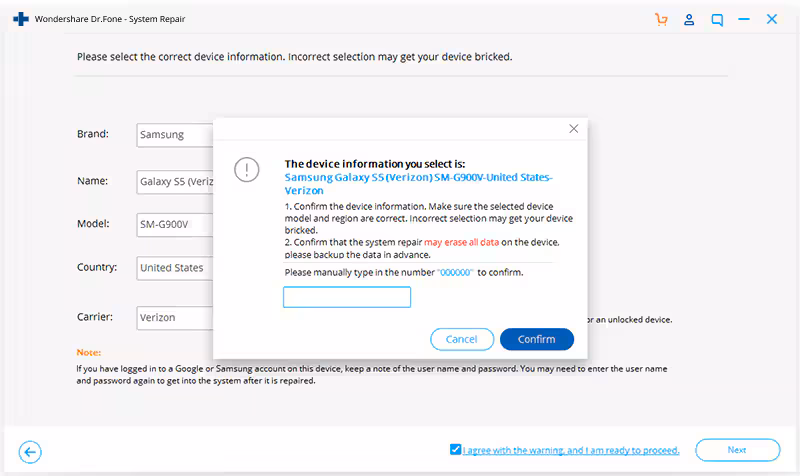
Task: Uncheck the agree with the warning checkbox
Action: point(455,449)
